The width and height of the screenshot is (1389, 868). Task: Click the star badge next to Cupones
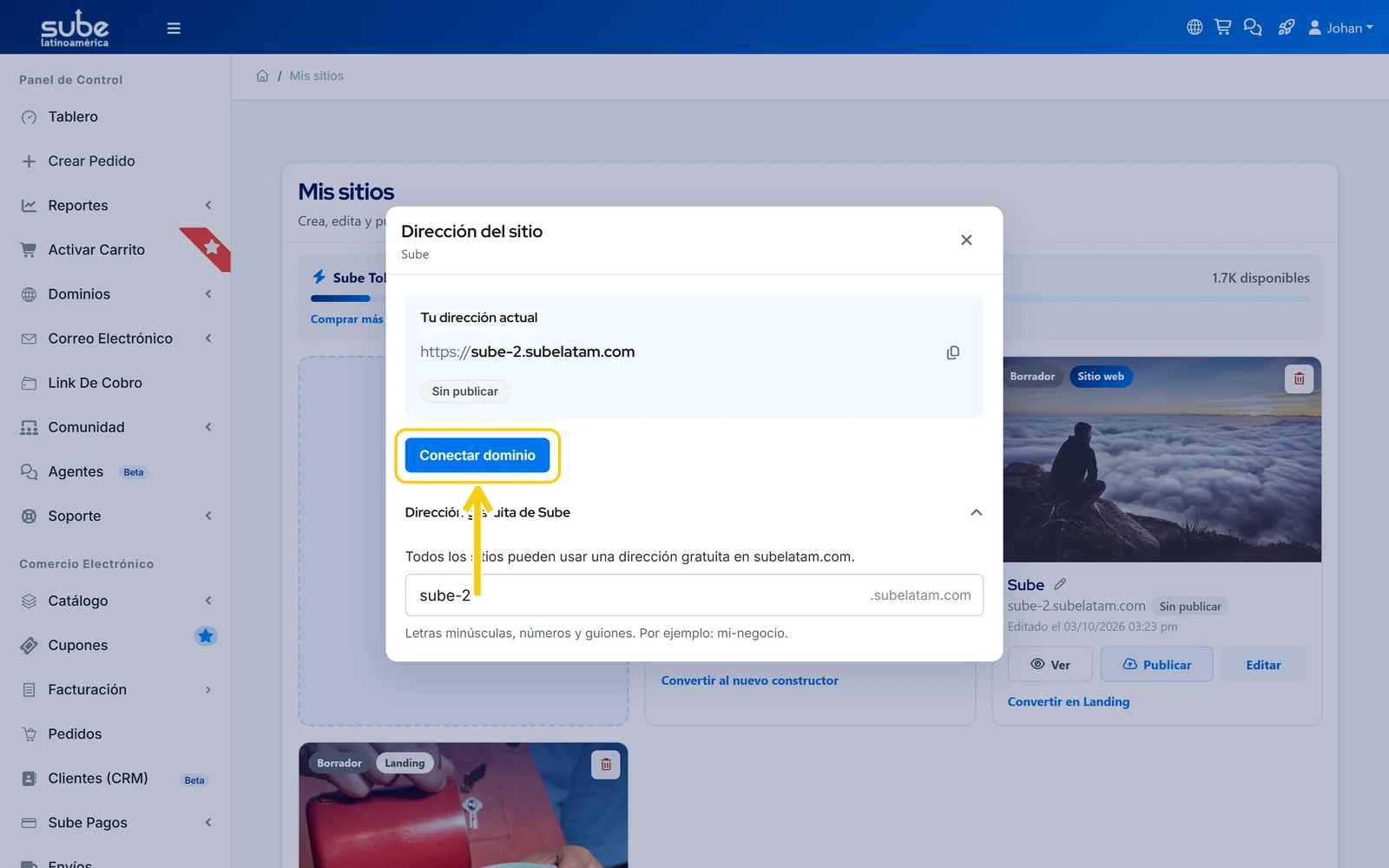click(206, 636)
